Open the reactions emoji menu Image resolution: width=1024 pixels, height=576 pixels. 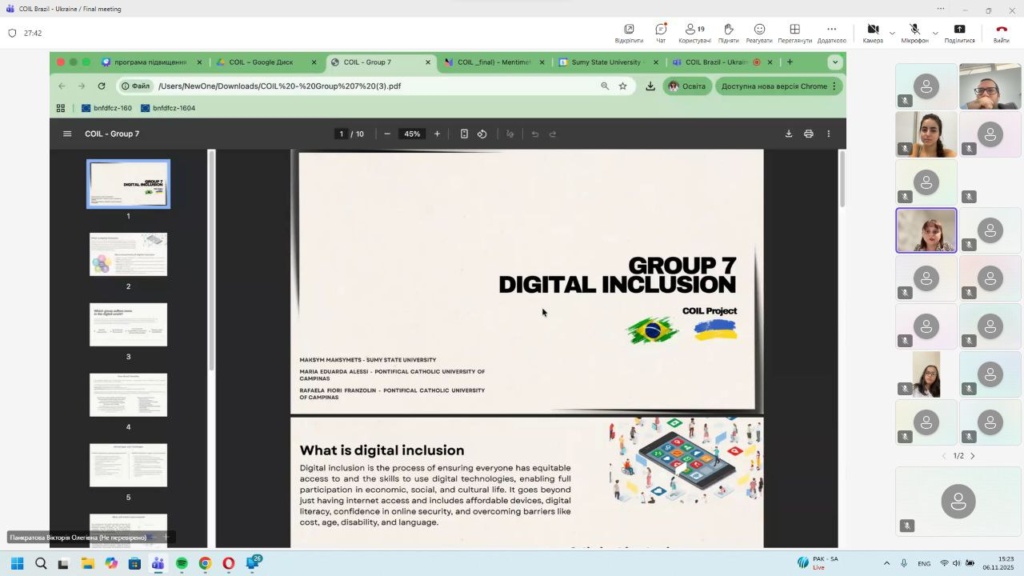(760, 31)
